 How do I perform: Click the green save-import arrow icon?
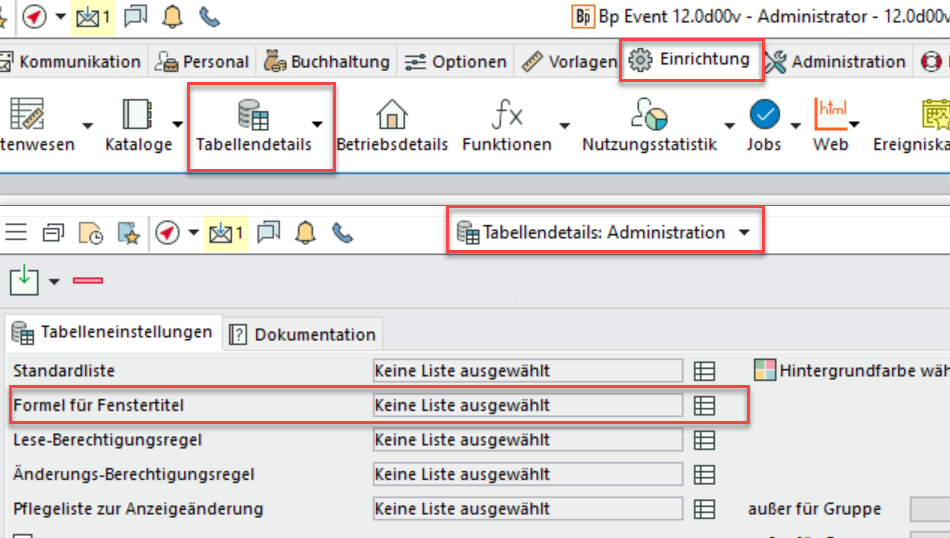(x=24, y=280)
